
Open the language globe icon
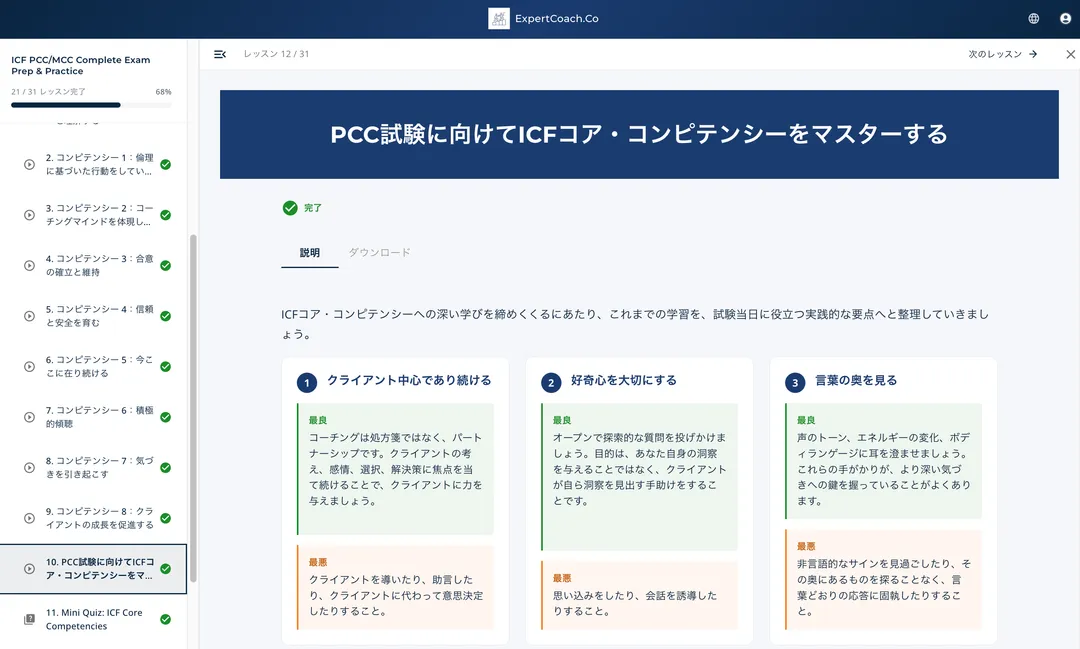[1034, 19]
